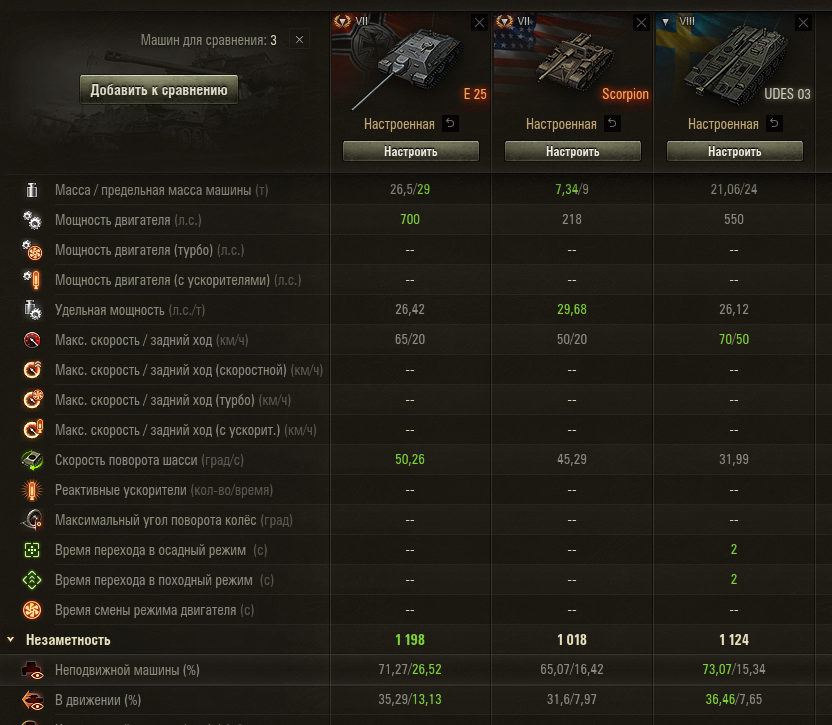
Task: Click the vehicle mass weight icon
Action: pos(32,190)
